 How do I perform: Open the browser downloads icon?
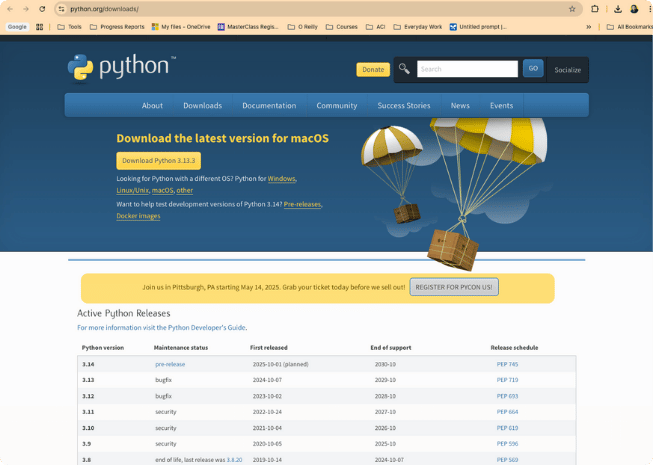618,9
